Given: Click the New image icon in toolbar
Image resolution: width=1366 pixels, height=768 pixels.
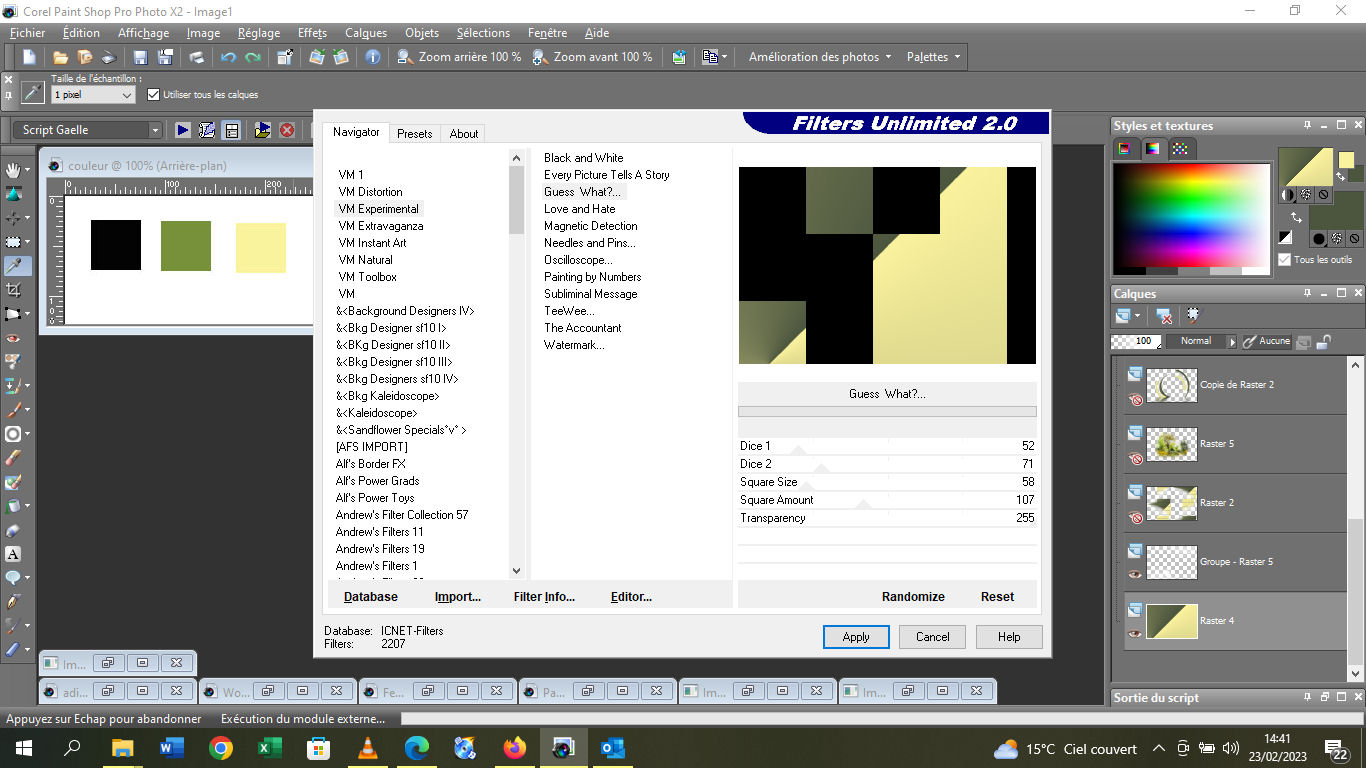Looking at the screenshot, I should pyautogui.click(x=29, y=57).
